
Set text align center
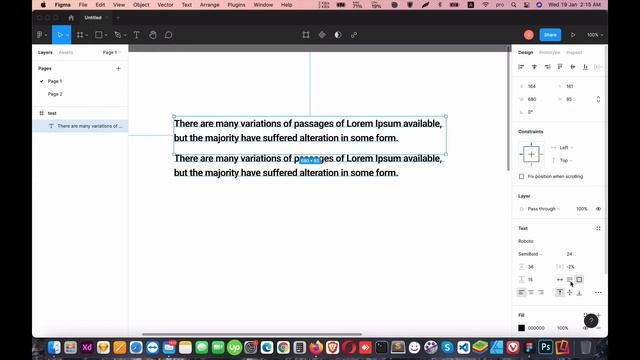[x=531, y=293]
